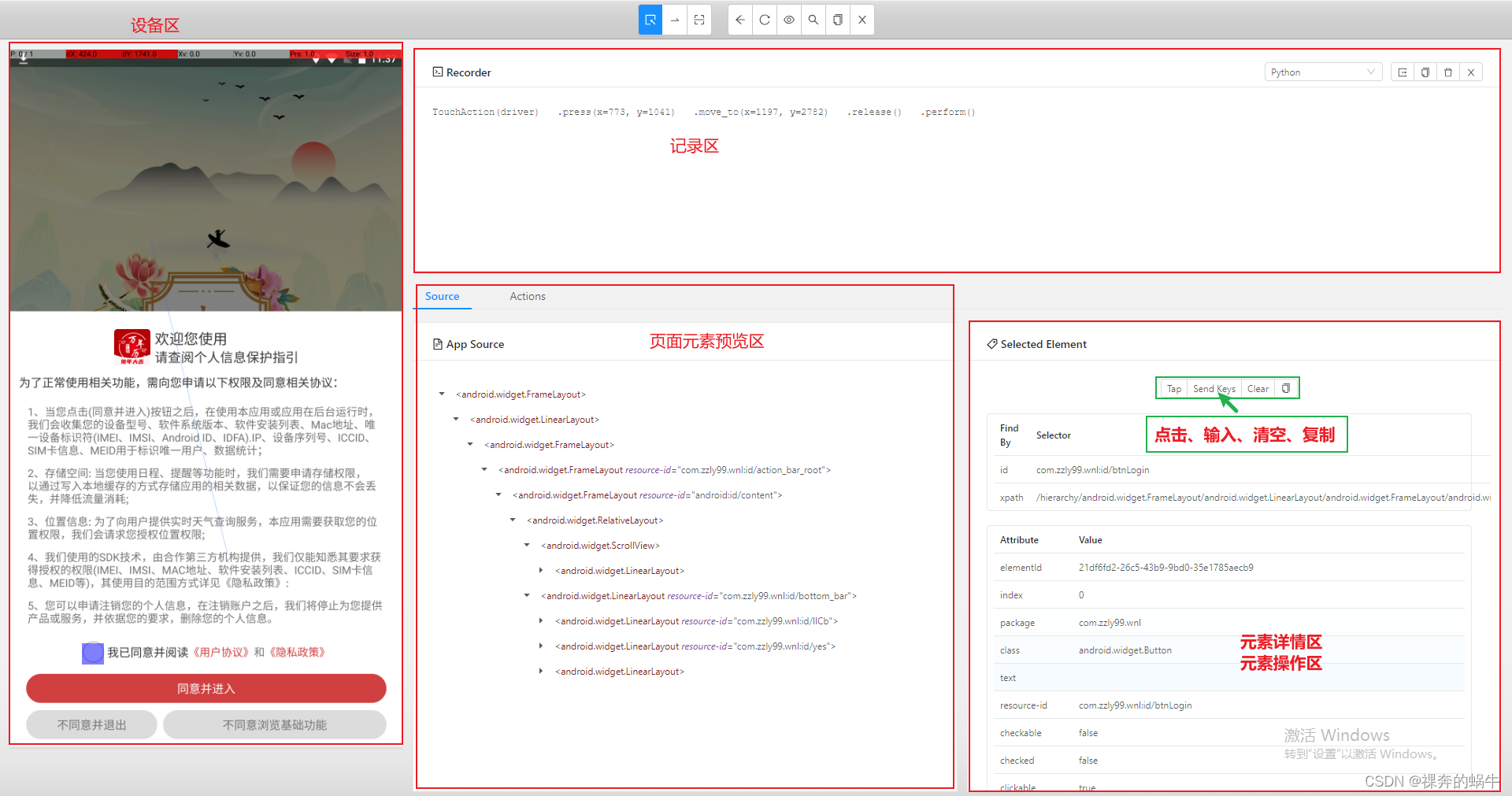
Task: Close the Recorder panel
Action: tap(1471, 72)
